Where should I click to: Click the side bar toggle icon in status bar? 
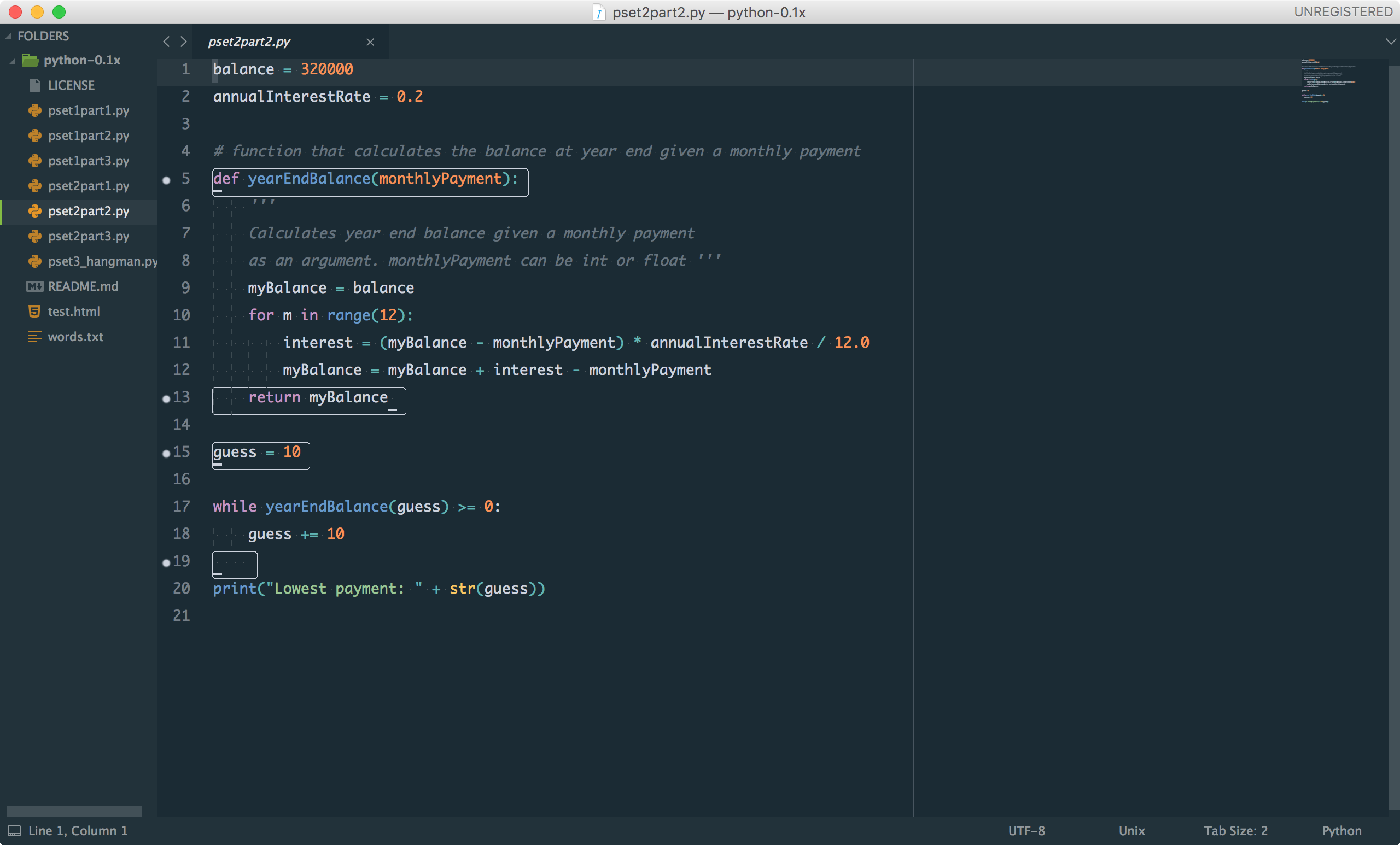point(14,831)
